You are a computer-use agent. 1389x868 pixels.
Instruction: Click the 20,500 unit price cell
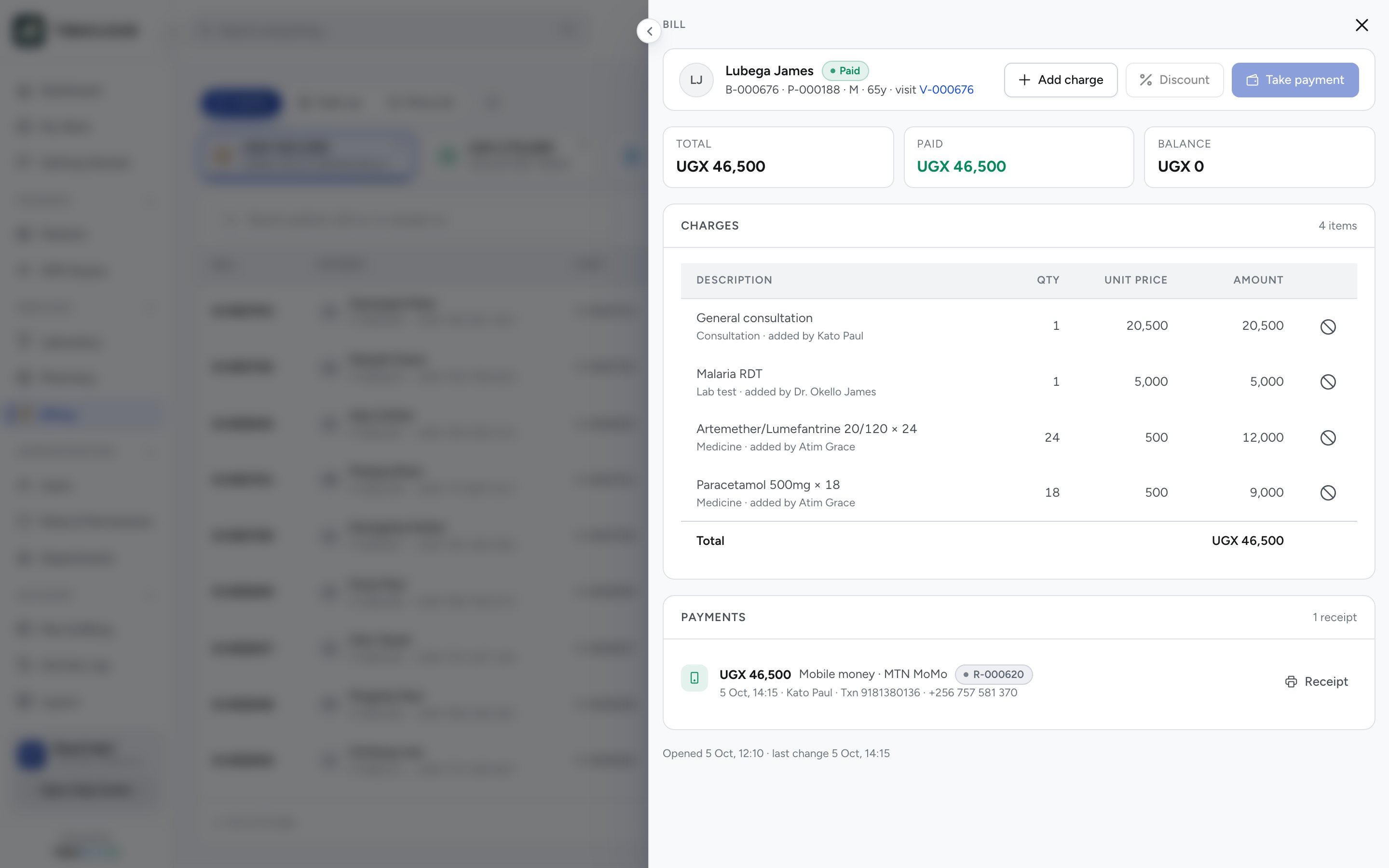pyautogui.click(x=1147, y=325)
